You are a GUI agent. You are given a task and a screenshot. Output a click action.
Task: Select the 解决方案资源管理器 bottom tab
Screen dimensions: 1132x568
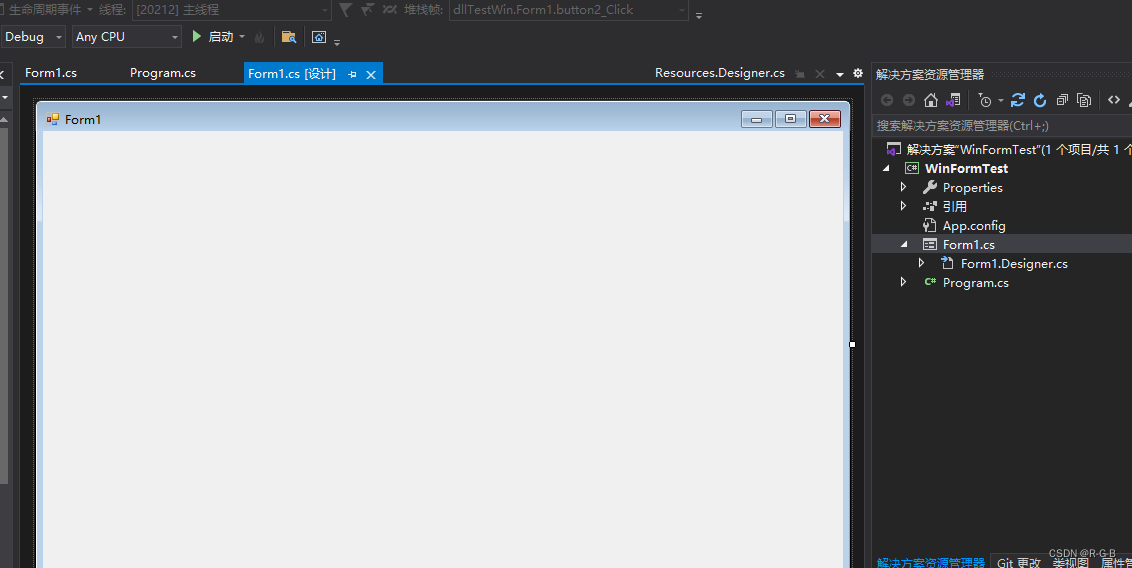931,562
